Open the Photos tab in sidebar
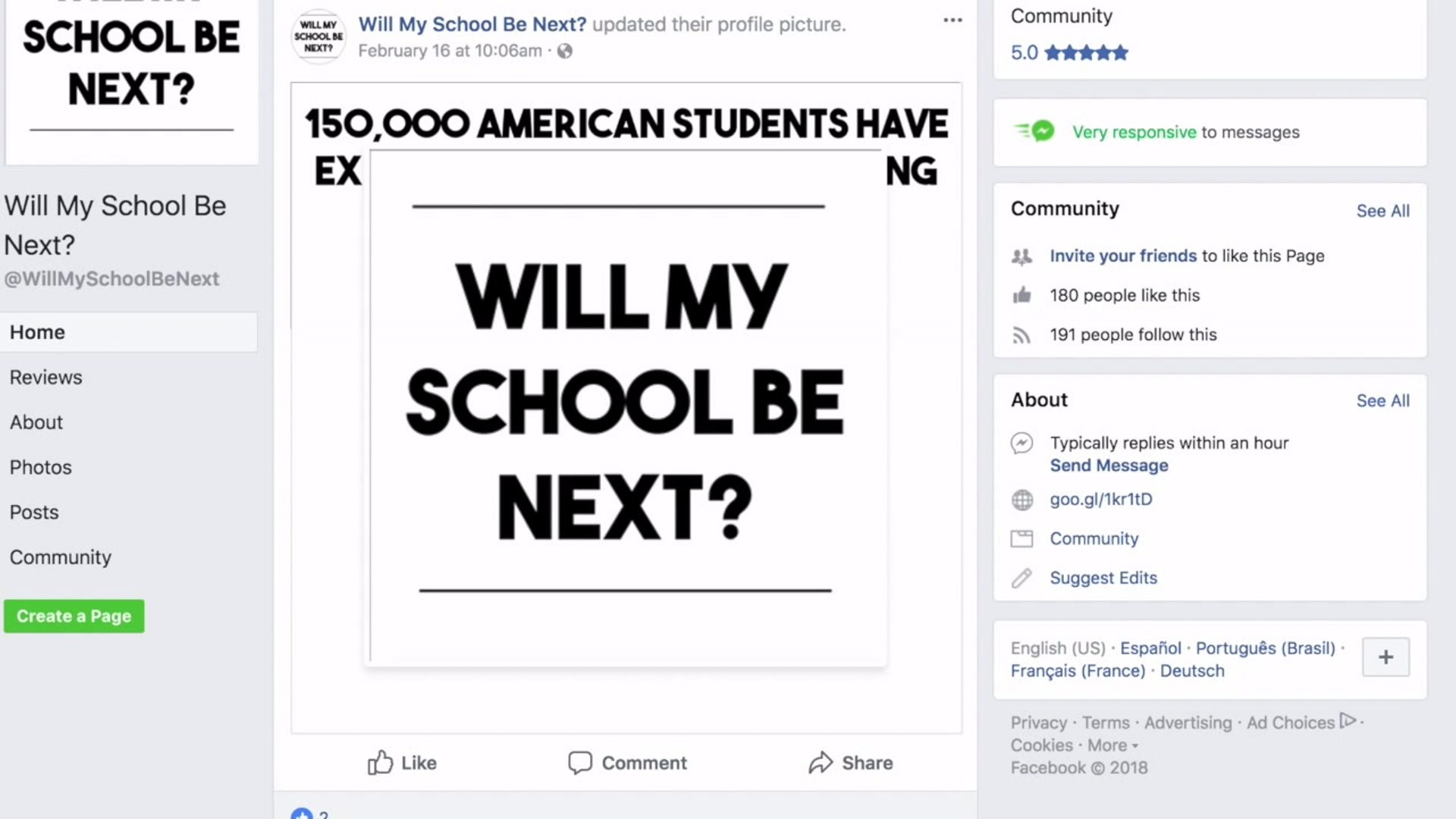Screen dimensions: 1456x819 (x=40, y=467)
